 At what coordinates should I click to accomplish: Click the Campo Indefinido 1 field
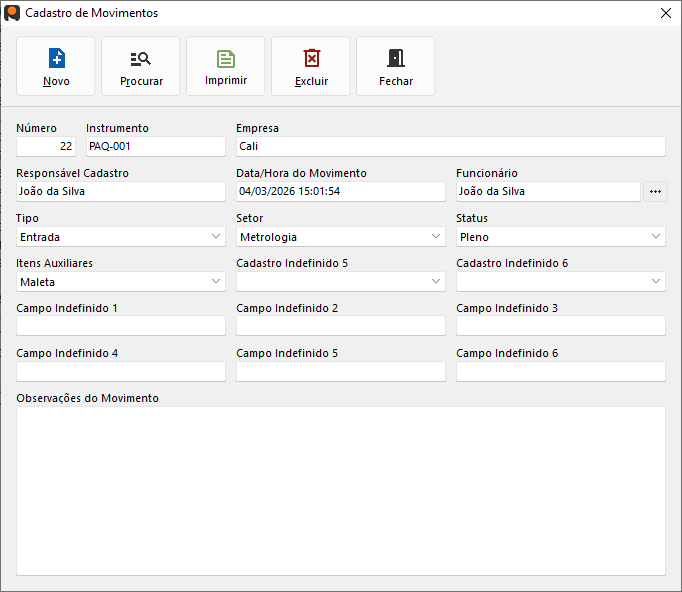pos(121,326)
